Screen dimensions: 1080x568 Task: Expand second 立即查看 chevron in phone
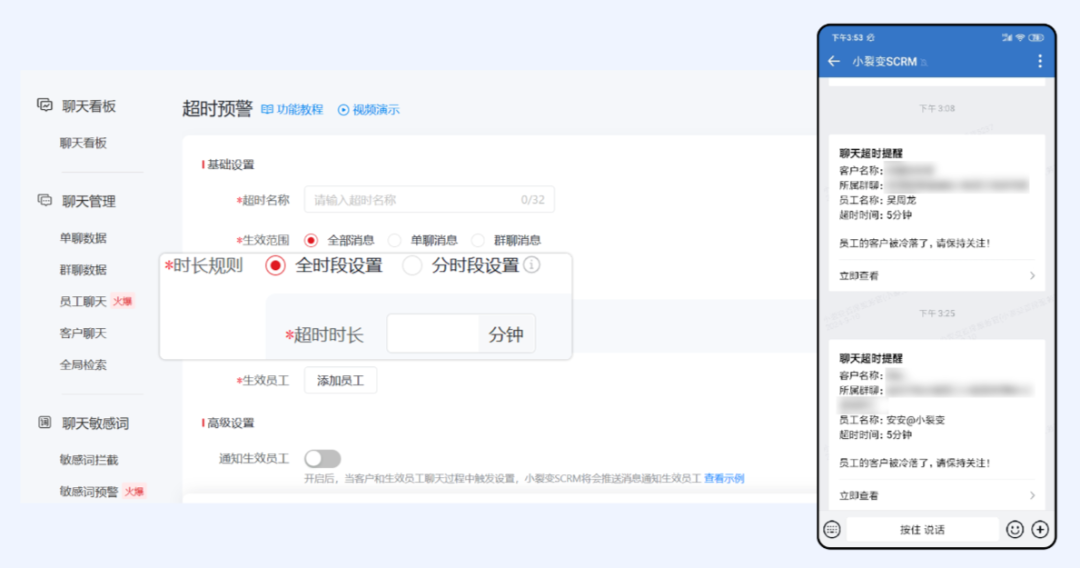tap(1032, 495)
